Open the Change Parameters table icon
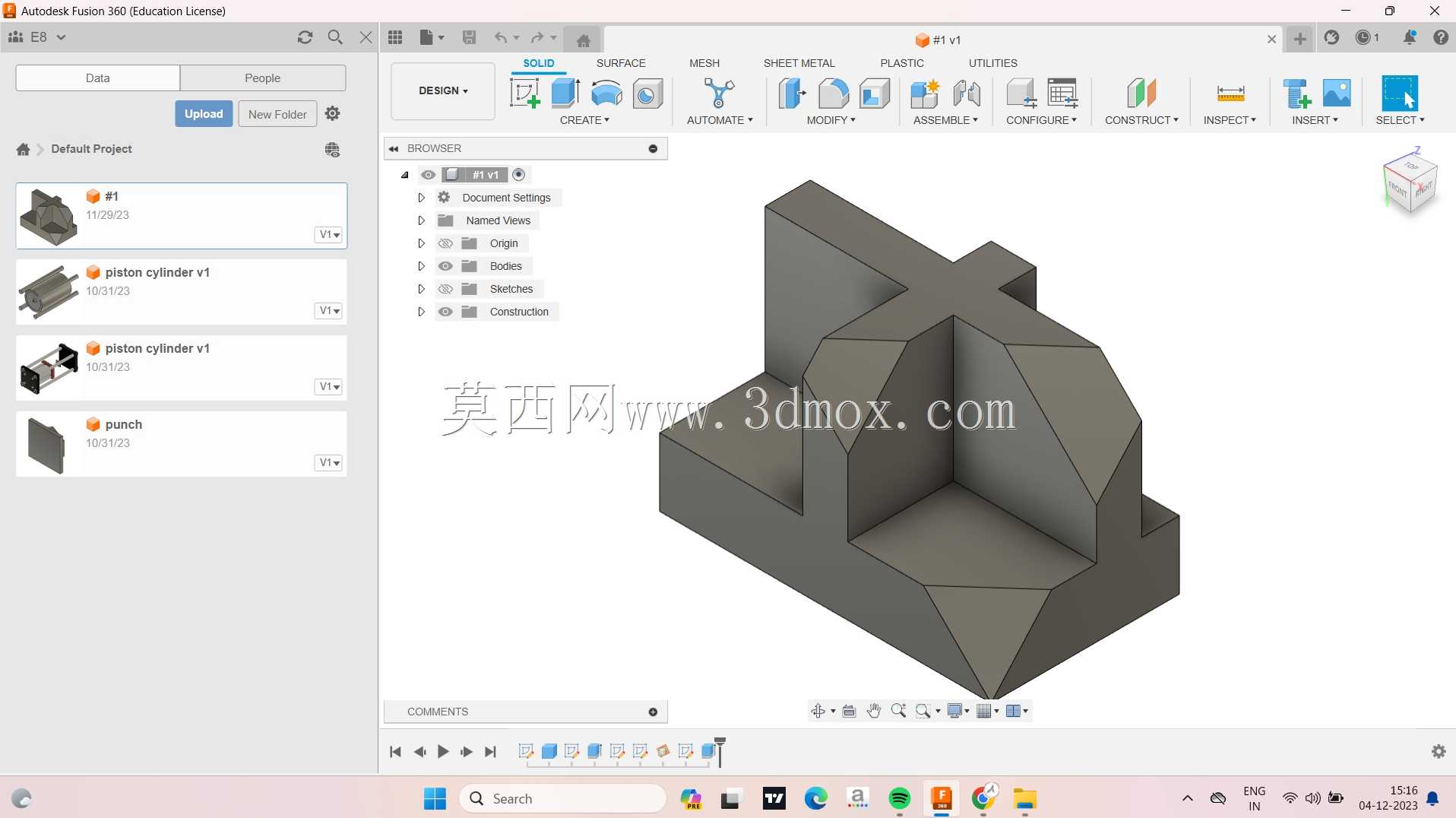The image size is (1456, 818). [x=1062, y=94]
